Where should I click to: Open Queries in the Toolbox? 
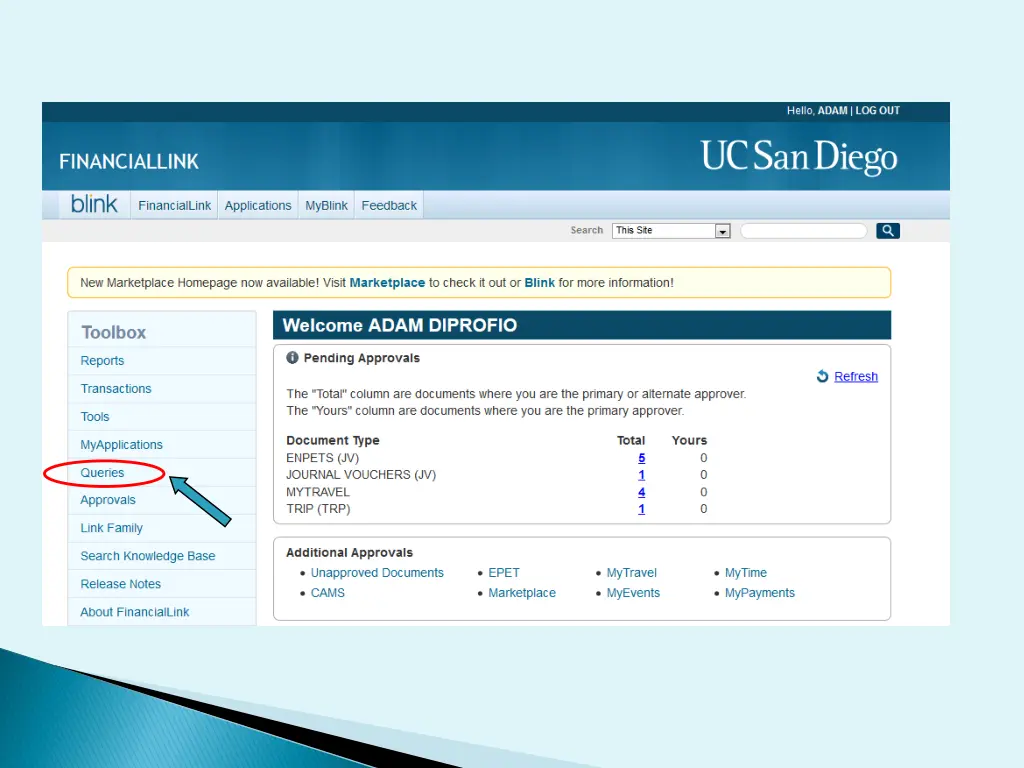[102, 473]
